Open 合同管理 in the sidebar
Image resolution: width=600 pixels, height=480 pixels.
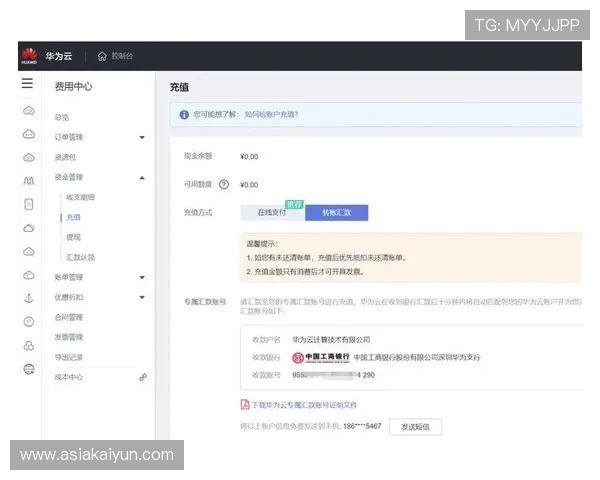click(69, 317)
